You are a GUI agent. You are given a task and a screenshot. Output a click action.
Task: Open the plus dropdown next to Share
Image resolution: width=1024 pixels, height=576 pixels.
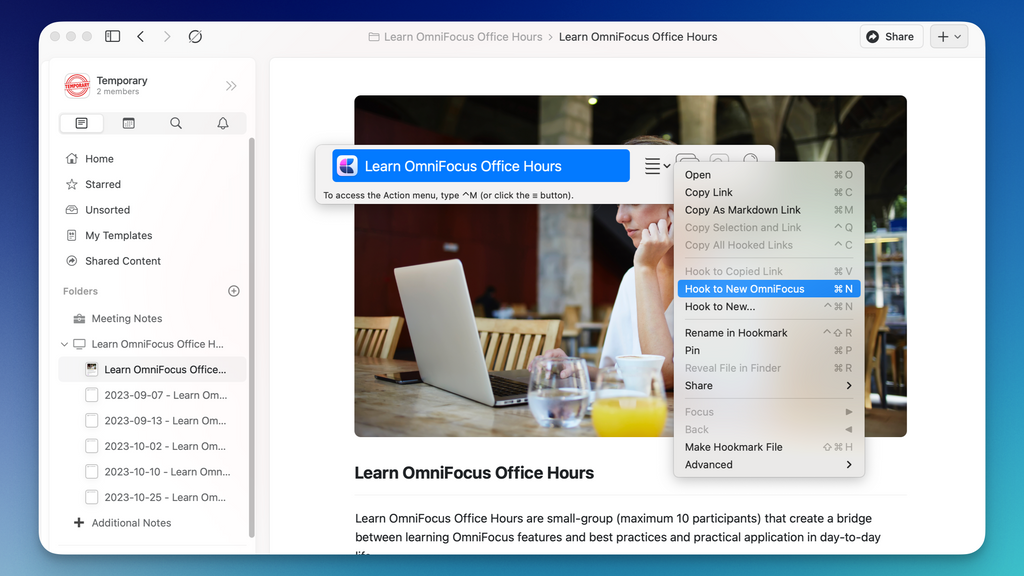click(x=949, y=37)
